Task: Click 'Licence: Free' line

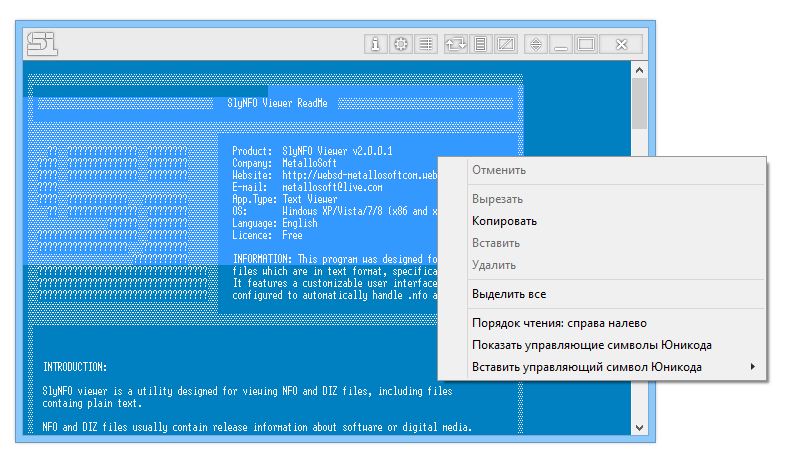Action: 267,235
